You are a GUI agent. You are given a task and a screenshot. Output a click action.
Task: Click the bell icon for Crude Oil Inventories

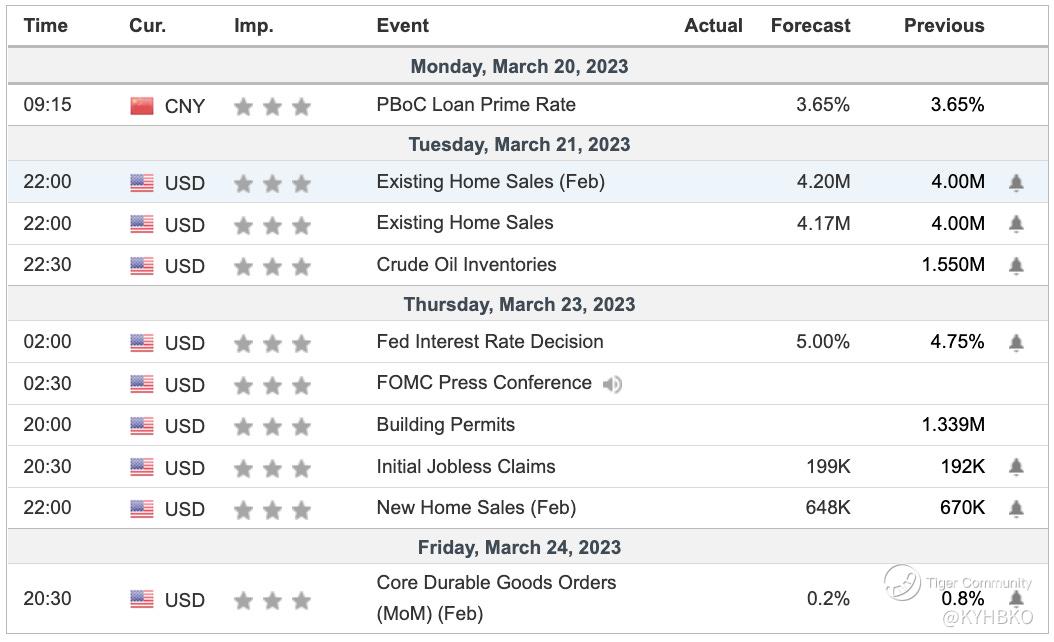pos(1016,266)
